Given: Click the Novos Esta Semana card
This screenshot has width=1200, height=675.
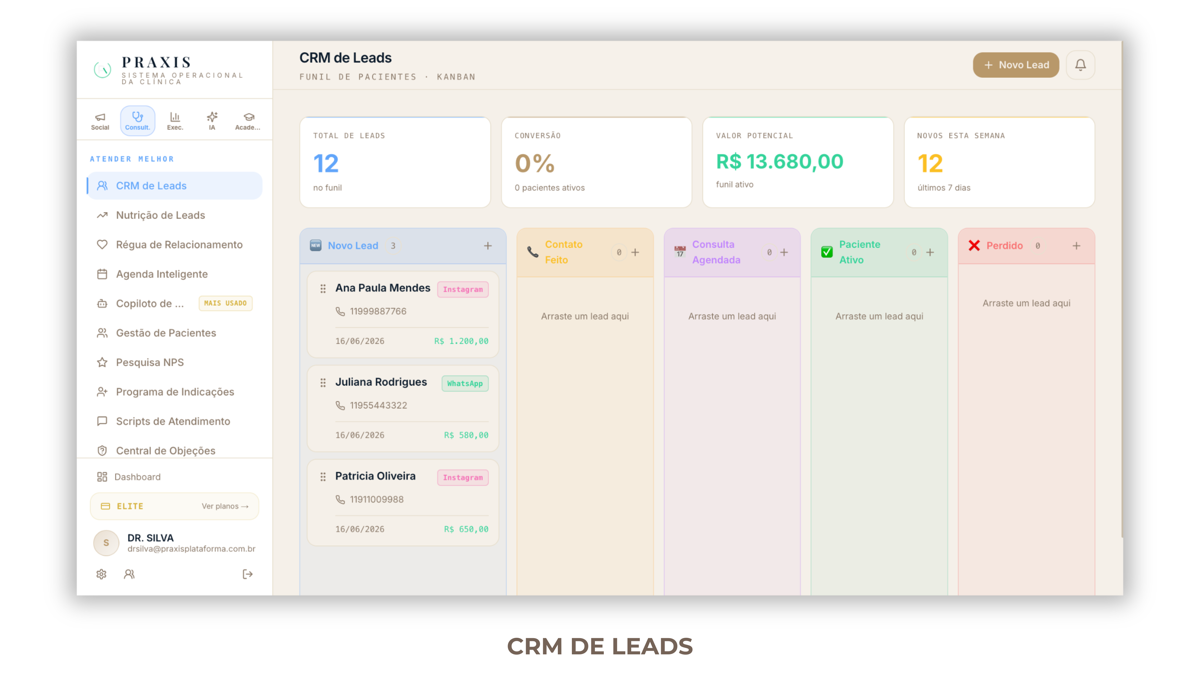Looking at the screenshot, I should coord(999,162).
